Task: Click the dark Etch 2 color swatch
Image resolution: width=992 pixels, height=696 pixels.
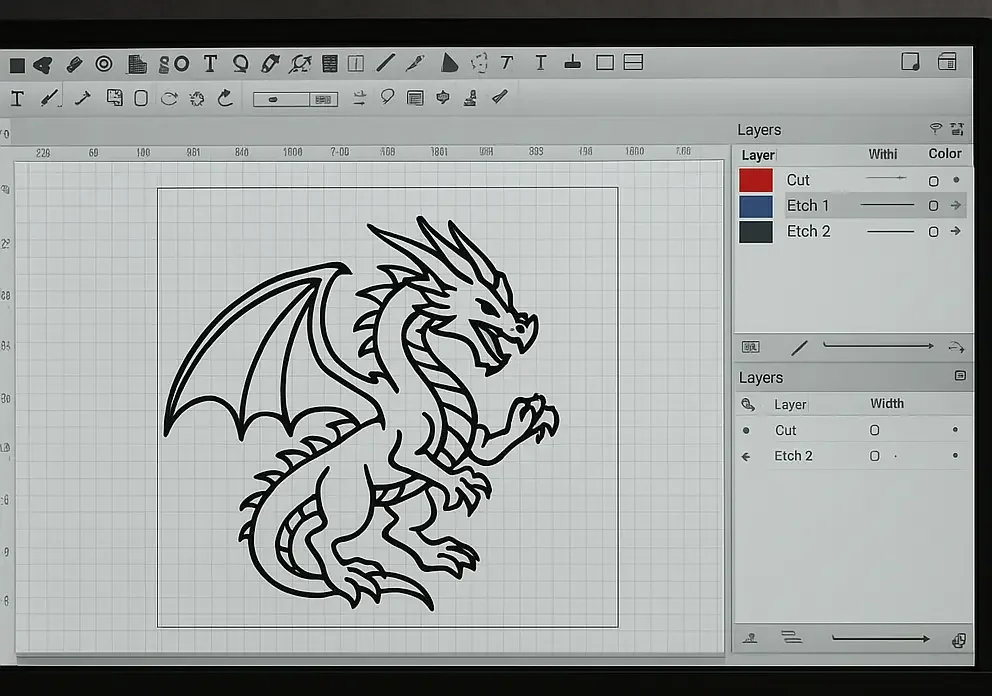Action: coord(756,232)
